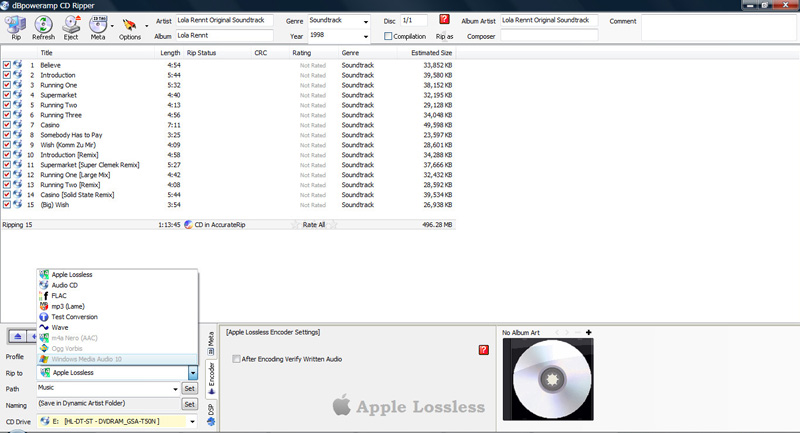The image size is (800, 433).
Task: Click the plus icon above album art
Action: coord(589,332)
